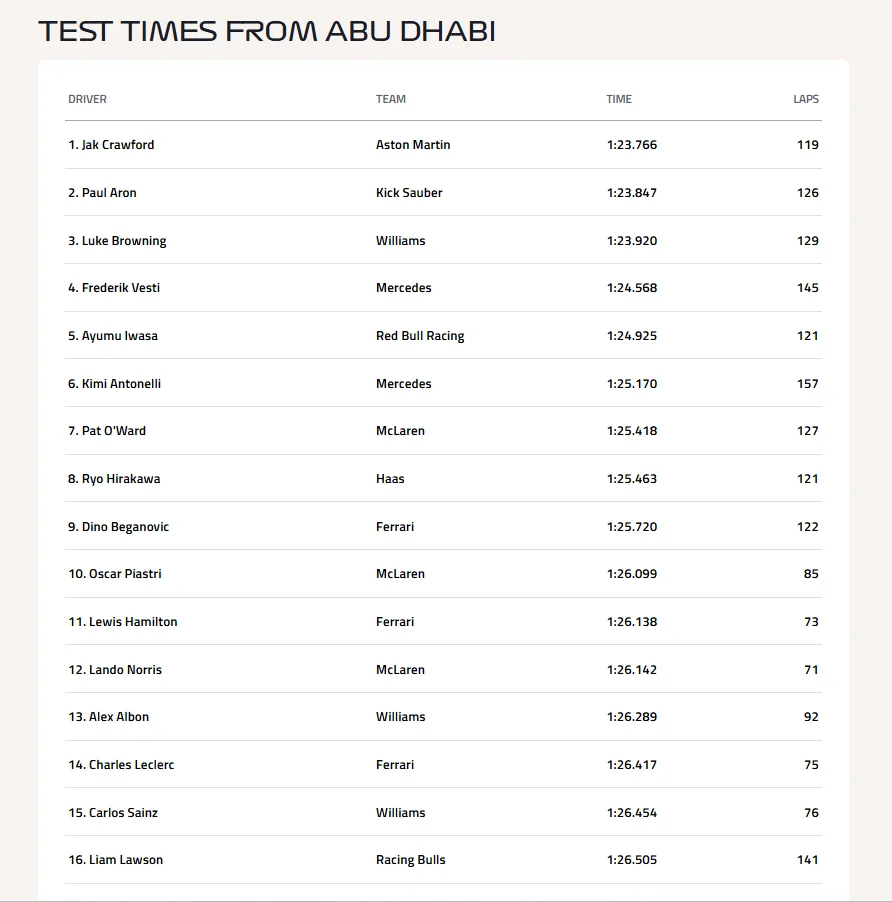Click Alex Albon's 92 laps count
The image size is (892, 902).
(811, 717)
